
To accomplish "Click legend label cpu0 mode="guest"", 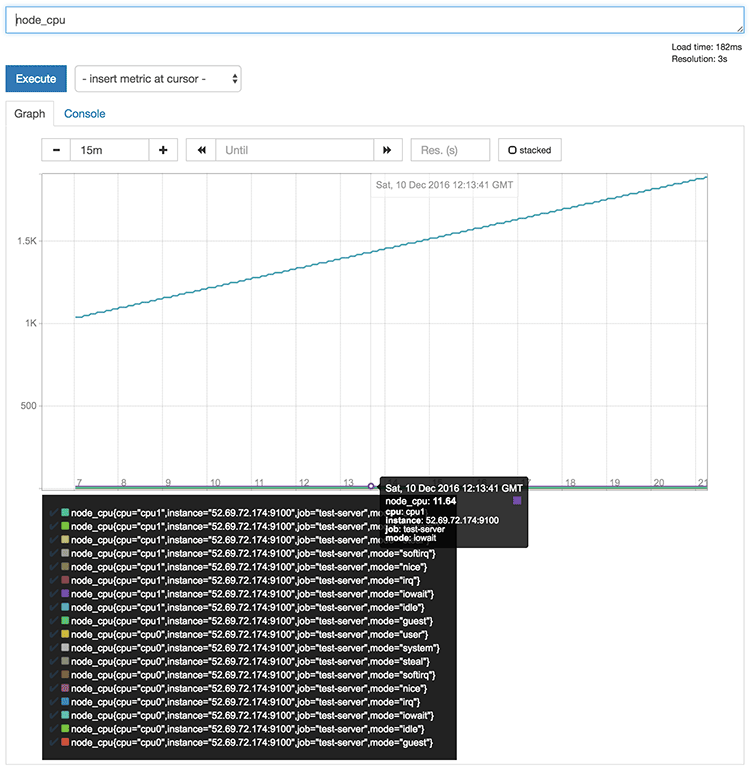I will point(252,743).
